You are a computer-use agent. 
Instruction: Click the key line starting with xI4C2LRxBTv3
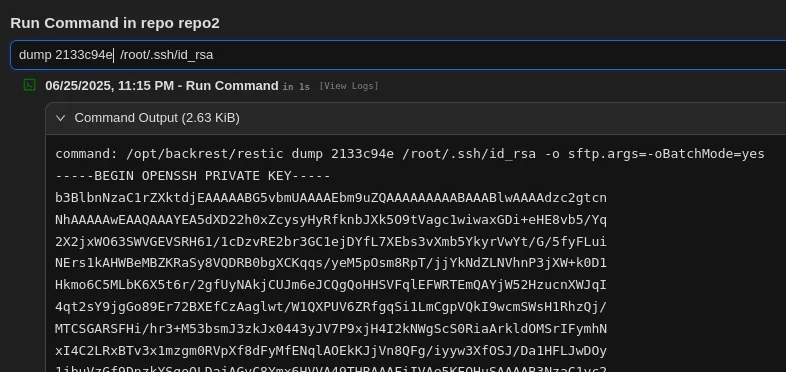pyautogui.click(x=331, y=350)
